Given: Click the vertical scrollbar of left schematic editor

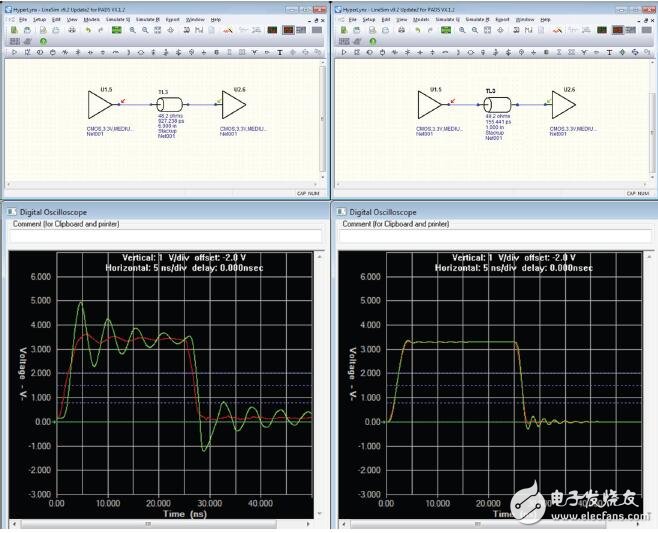Looking at the screenshot, I should [322, 120].
